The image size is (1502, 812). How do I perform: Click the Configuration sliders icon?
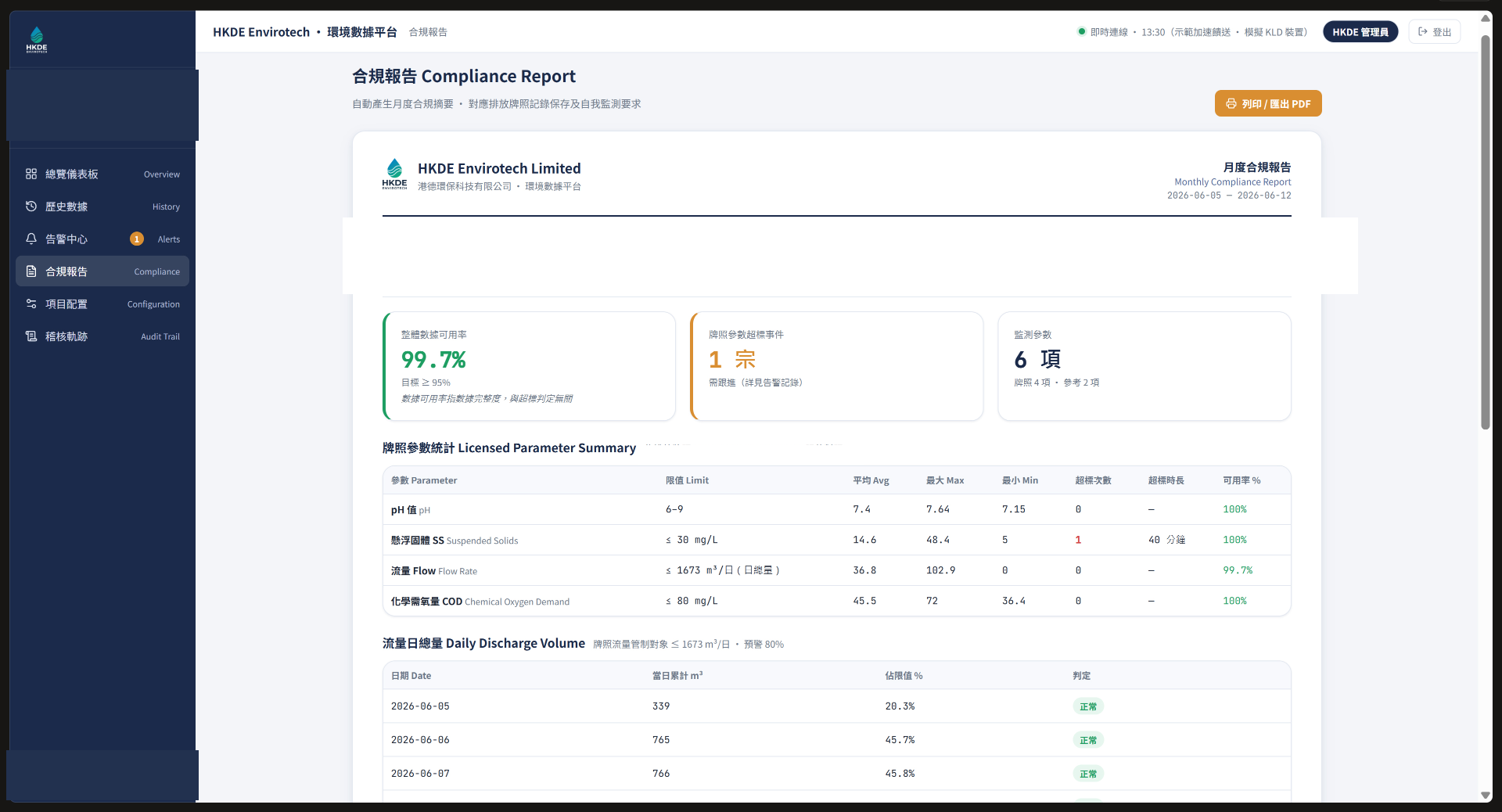31,304
